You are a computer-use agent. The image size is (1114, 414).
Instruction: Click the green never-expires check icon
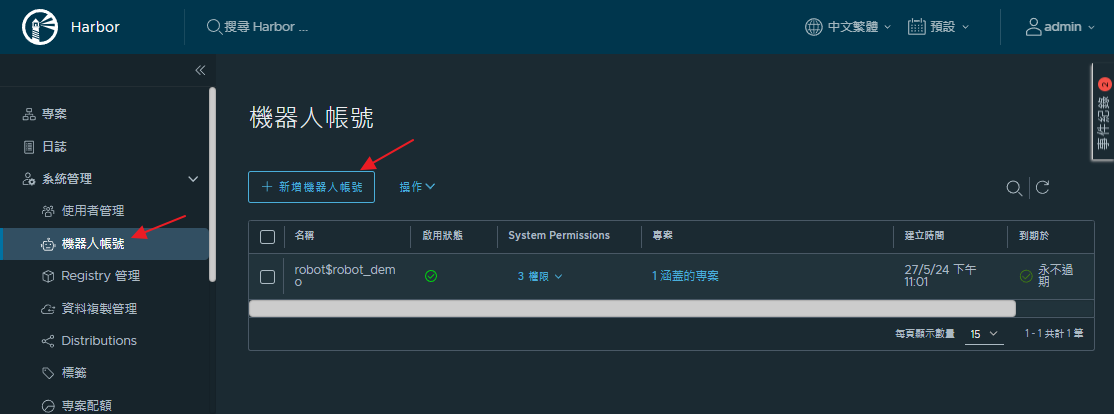1025,276
